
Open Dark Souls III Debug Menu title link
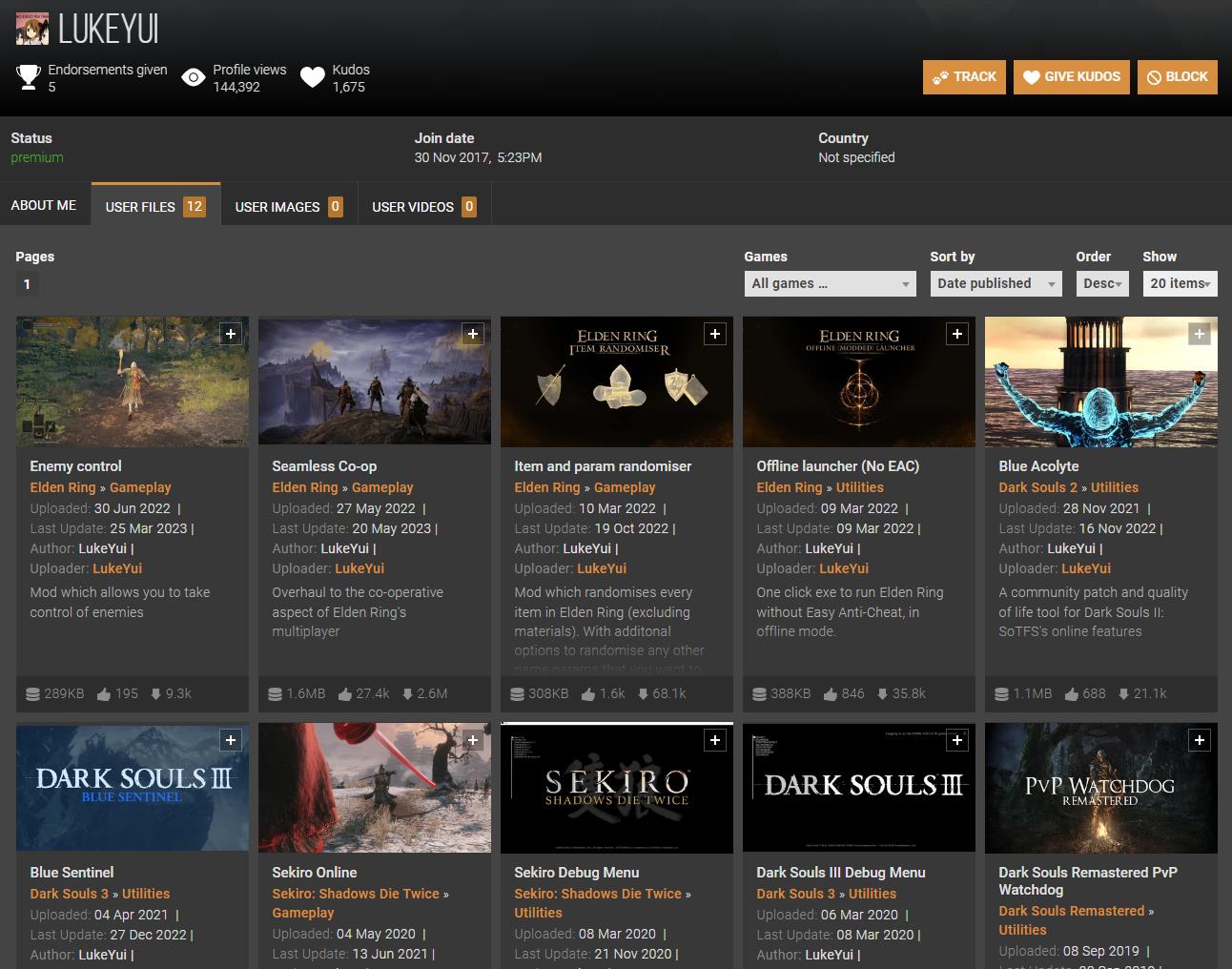click(x=841, y=873)
